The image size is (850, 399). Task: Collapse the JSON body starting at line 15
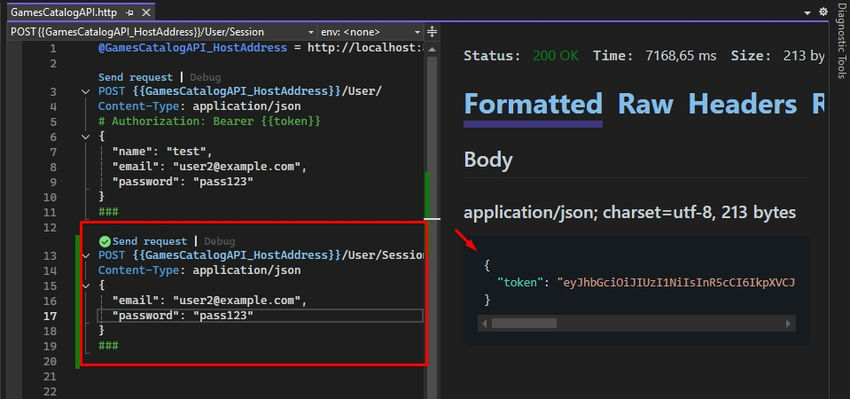pyautogui.click(x=85, y=286)
